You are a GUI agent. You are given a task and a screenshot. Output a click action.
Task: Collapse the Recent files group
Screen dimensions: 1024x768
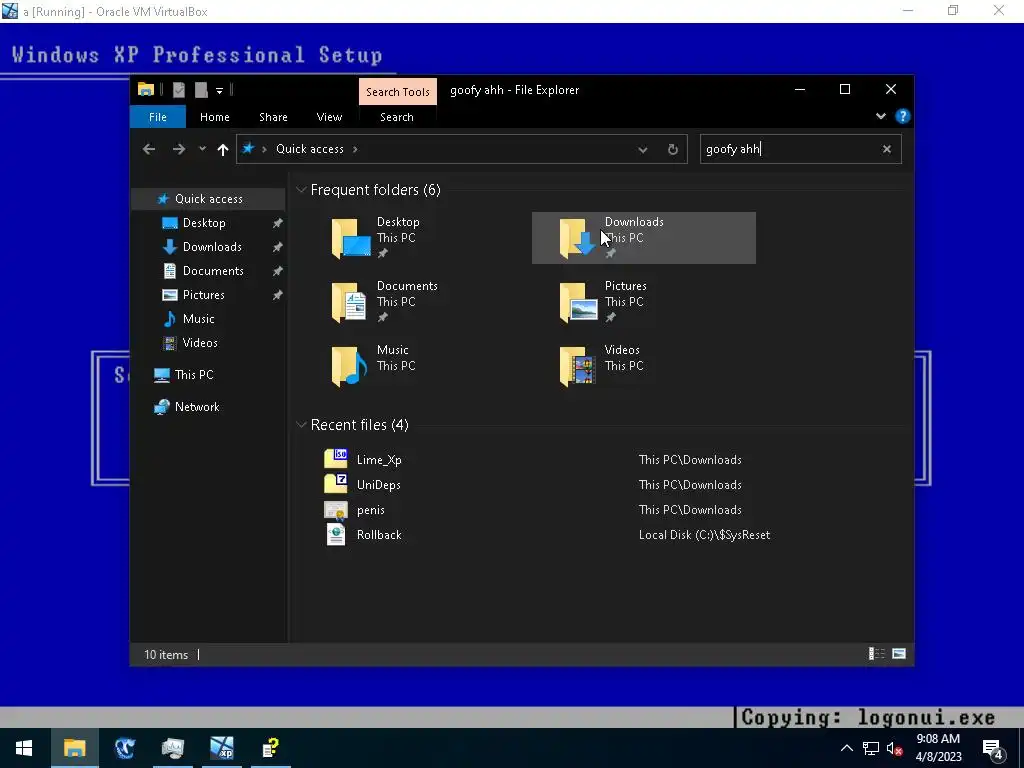click(301, 425)
